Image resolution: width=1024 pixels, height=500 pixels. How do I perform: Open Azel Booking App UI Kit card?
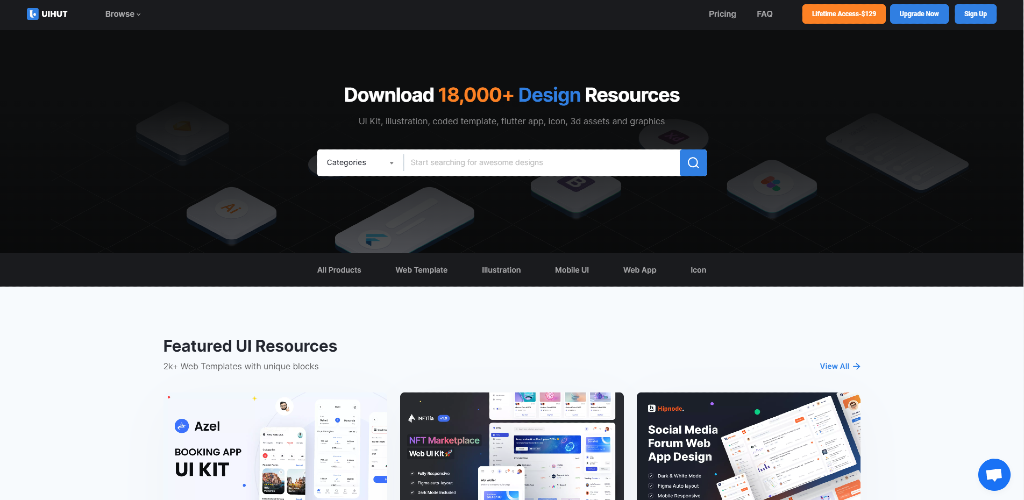(x=275, y=446)
